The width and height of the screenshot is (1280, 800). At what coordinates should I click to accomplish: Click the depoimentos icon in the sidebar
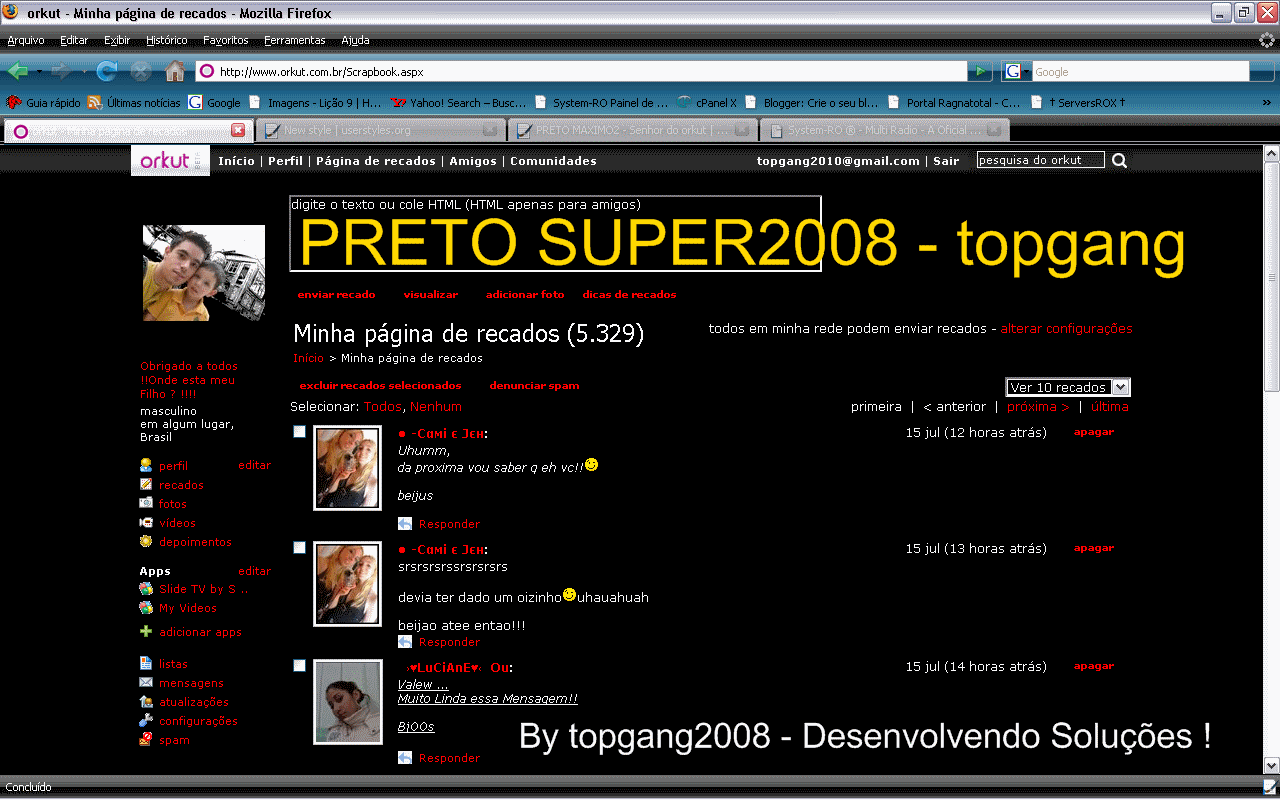(146, 541)
